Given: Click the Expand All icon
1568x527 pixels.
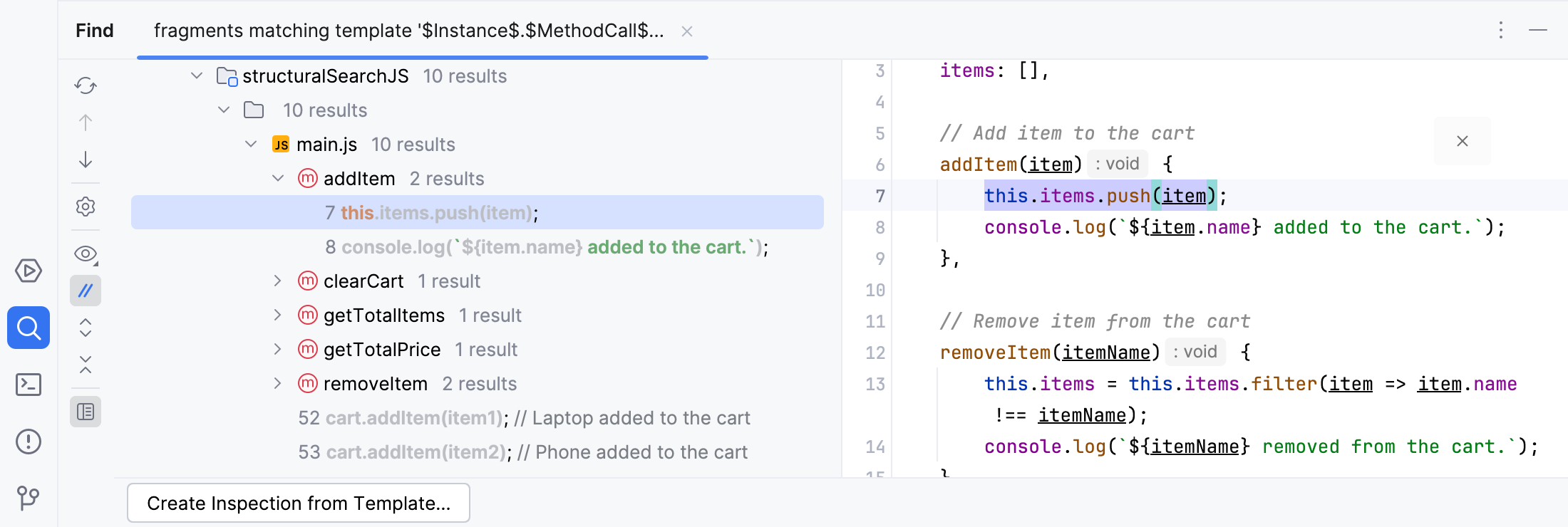Looking at the screenshot, I should [86, 328].
